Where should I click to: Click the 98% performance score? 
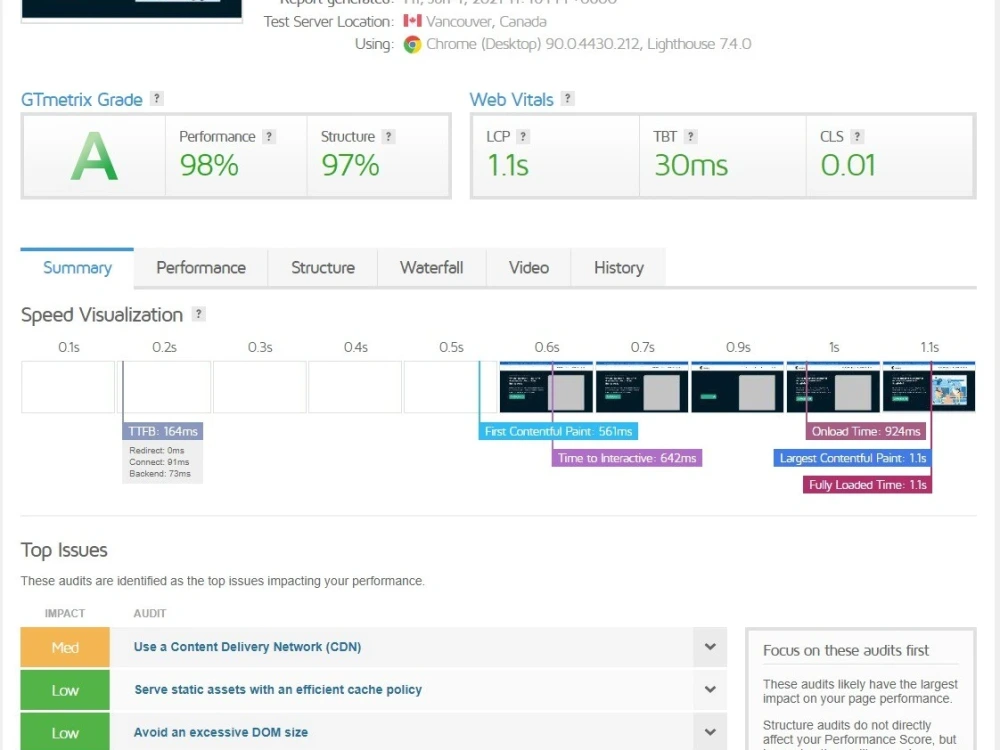[209, 166]
